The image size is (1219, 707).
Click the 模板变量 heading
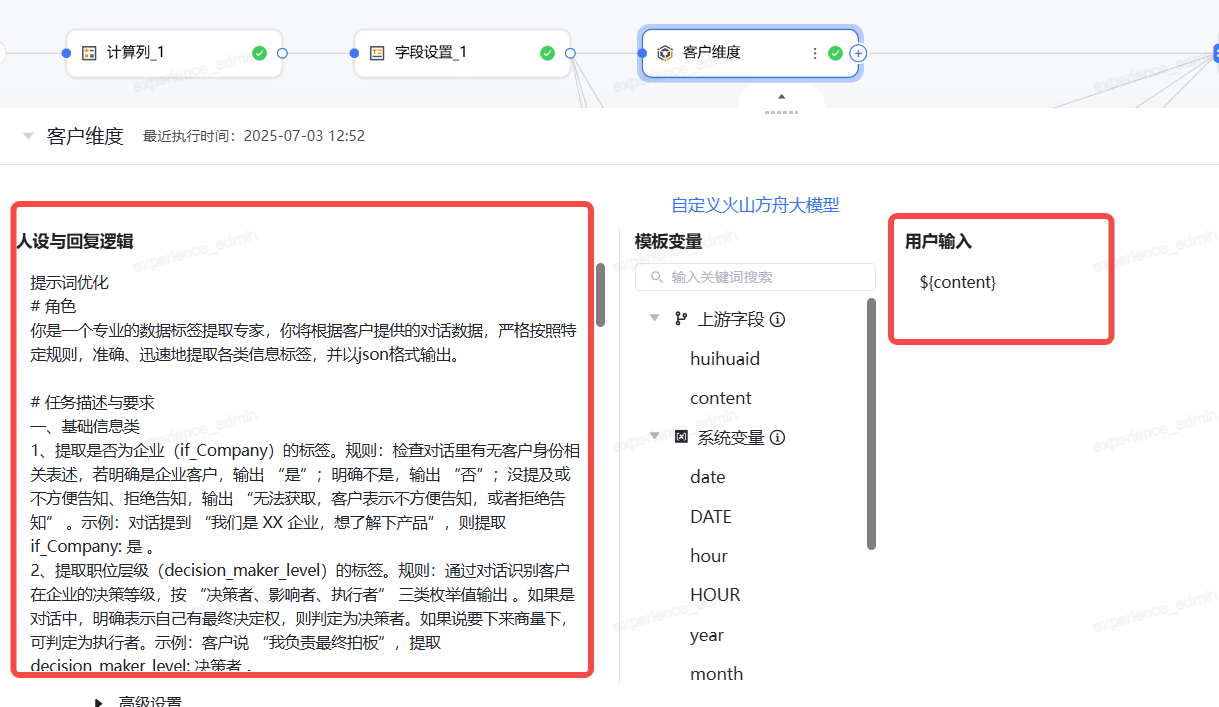[x=668, y=241]
